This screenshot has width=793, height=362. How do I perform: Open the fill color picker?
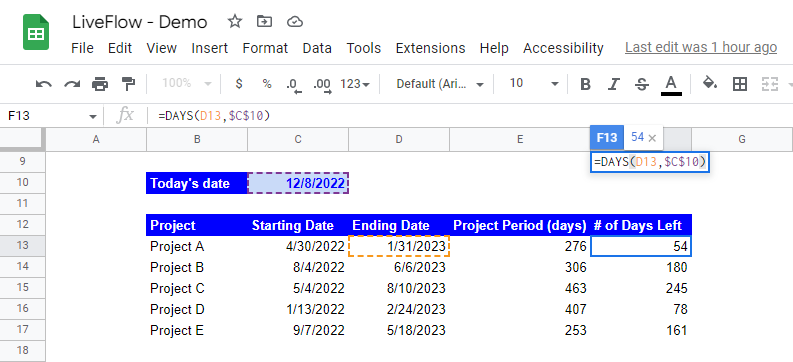click(x=710, y=83)
